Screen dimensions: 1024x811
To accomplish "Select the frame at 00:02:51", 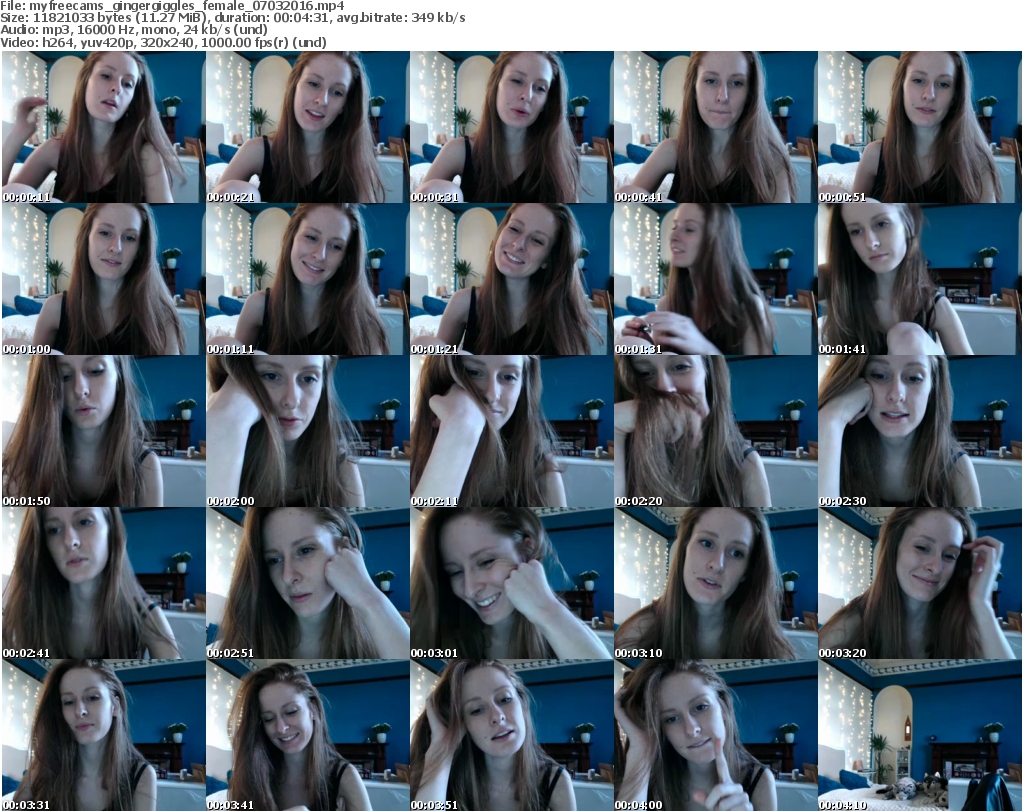I will (306, 583).
